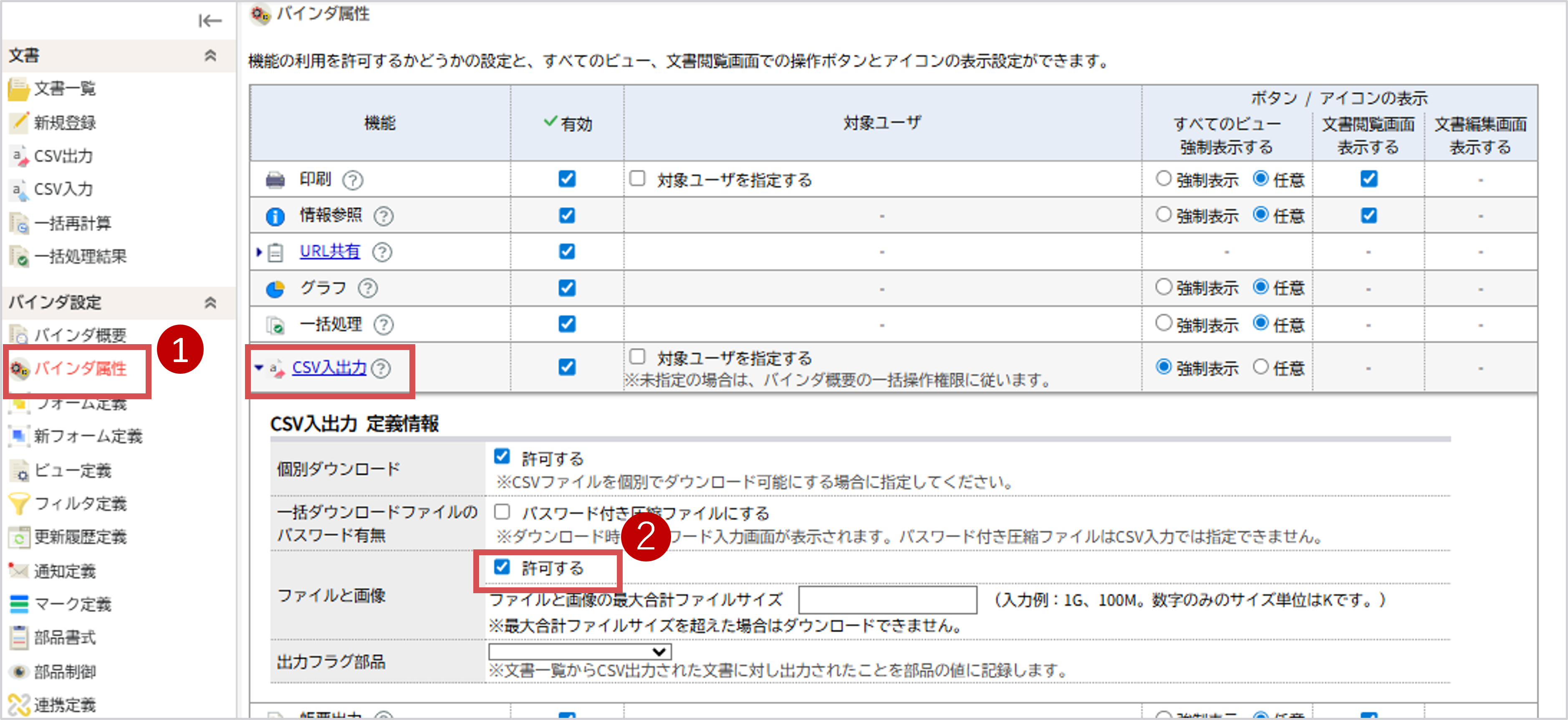The height and width of the screenshot is (720, 1568).
Task: Select バインダ属性 in the sidebar
Action: (80, 368)
